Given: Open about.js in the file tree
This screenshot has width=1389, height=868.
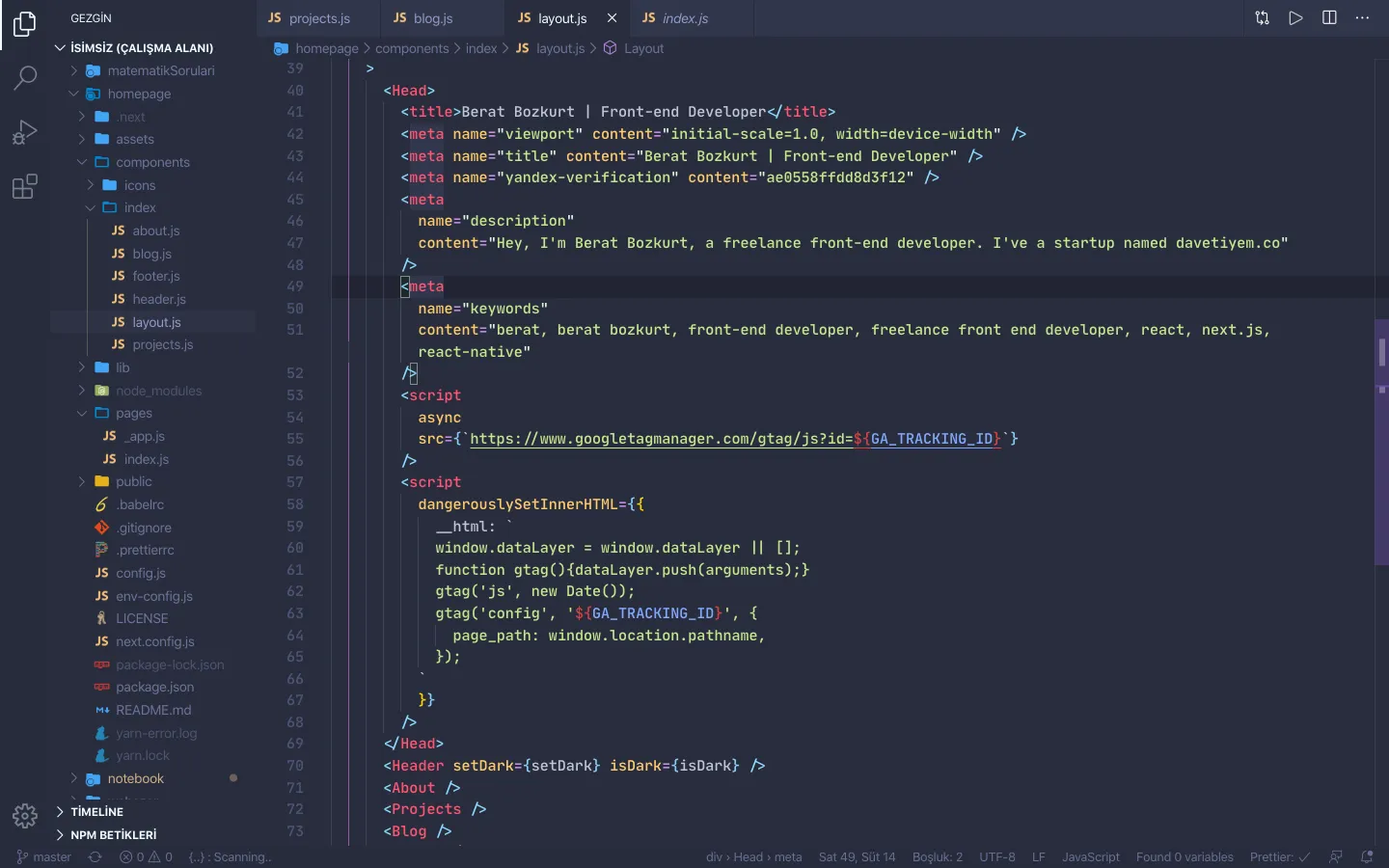Looking at the screenshot, I should point(152,231).
